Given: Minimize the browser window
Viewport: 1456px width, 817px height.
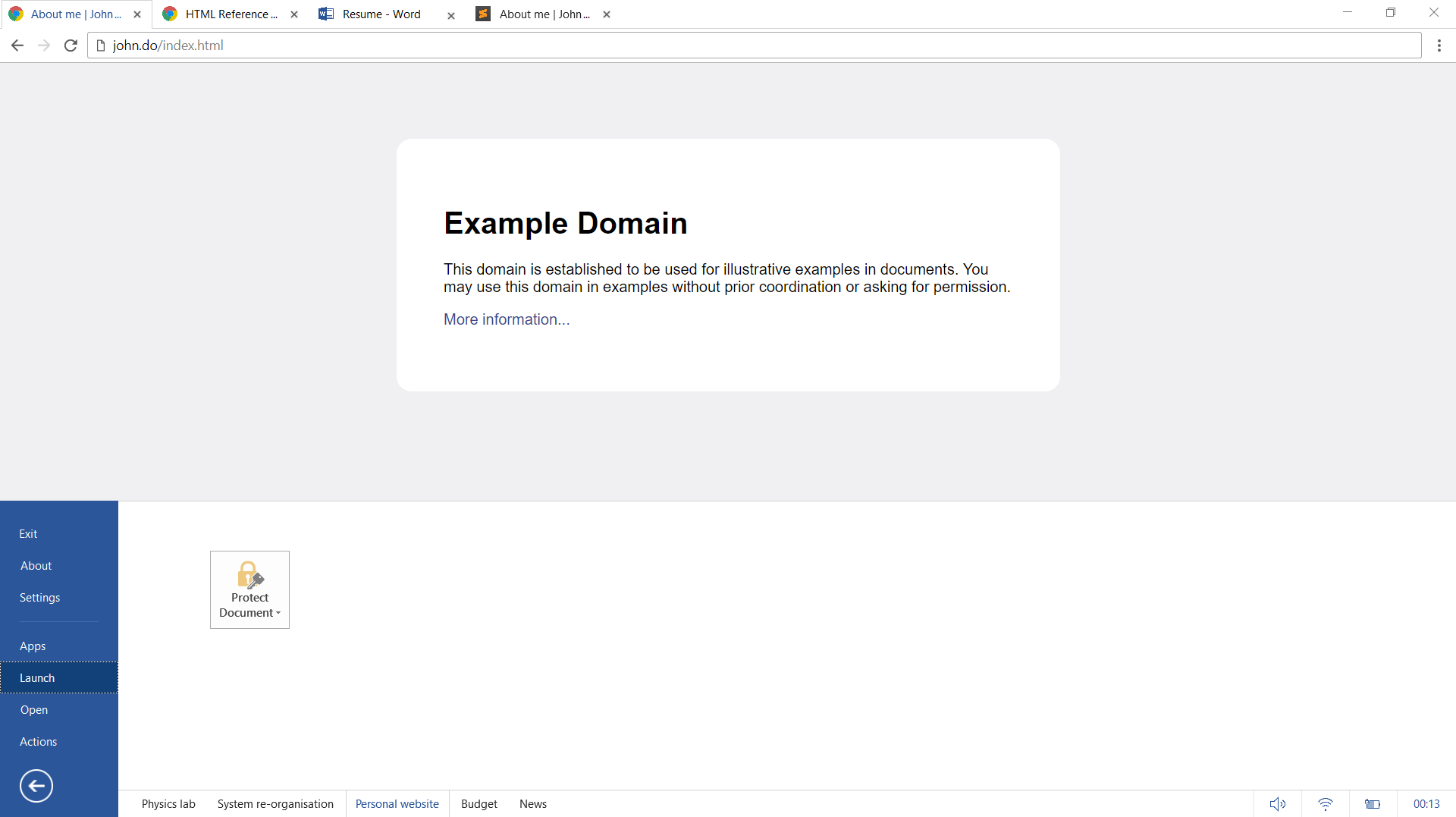Looking at the screenshot, I should pos(1348,12).
